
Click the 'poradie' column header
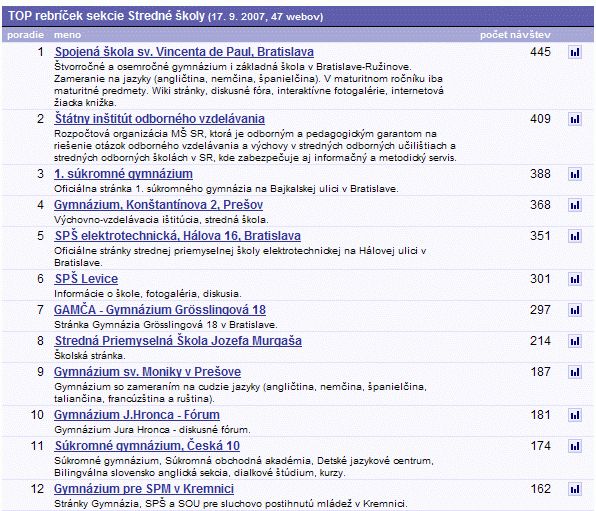25,35
